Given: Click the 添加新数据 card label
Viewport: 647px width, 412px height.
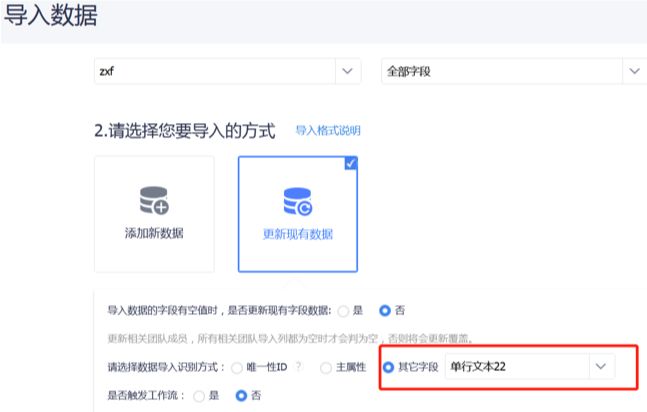Looking at the screenshot, I should (153, 234).
